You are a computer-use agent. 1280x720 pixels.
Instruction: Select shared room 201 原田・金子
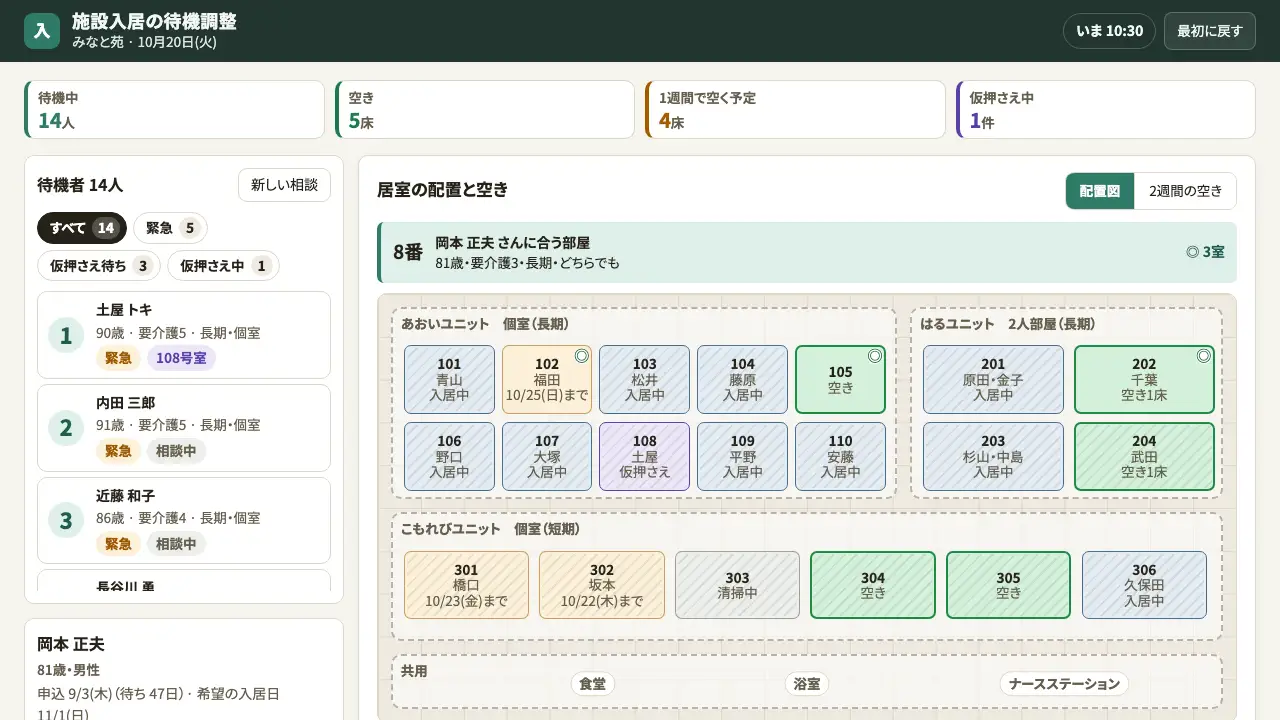pyautogui.click(x=993, y=379)
